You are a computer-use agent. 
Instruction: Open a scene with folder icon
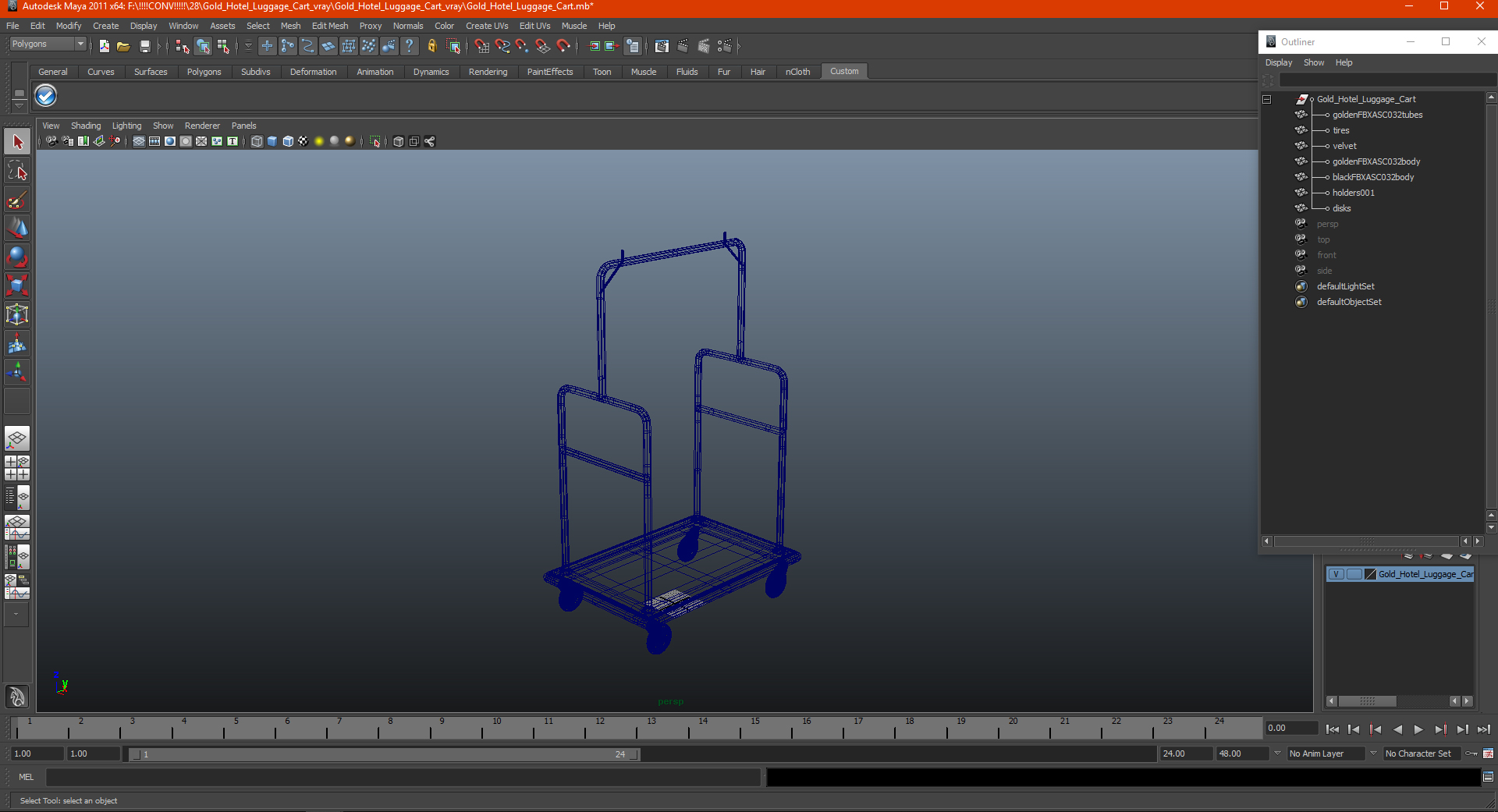click(x=123, y=47)
